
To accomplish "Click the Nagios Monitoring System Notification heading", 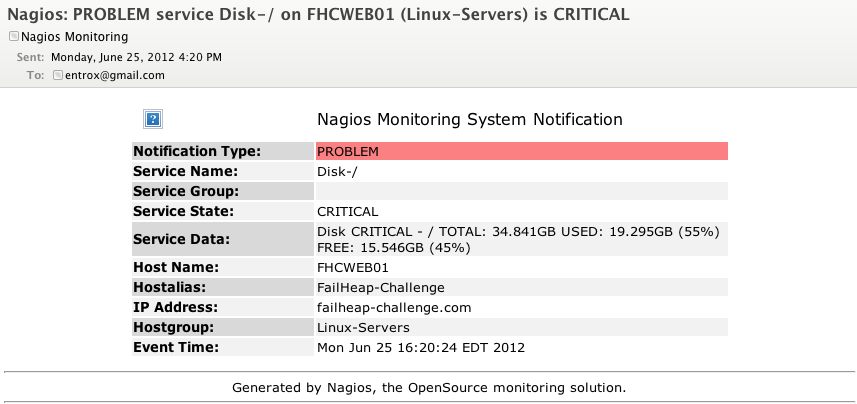I will click(x=469, y=119).
